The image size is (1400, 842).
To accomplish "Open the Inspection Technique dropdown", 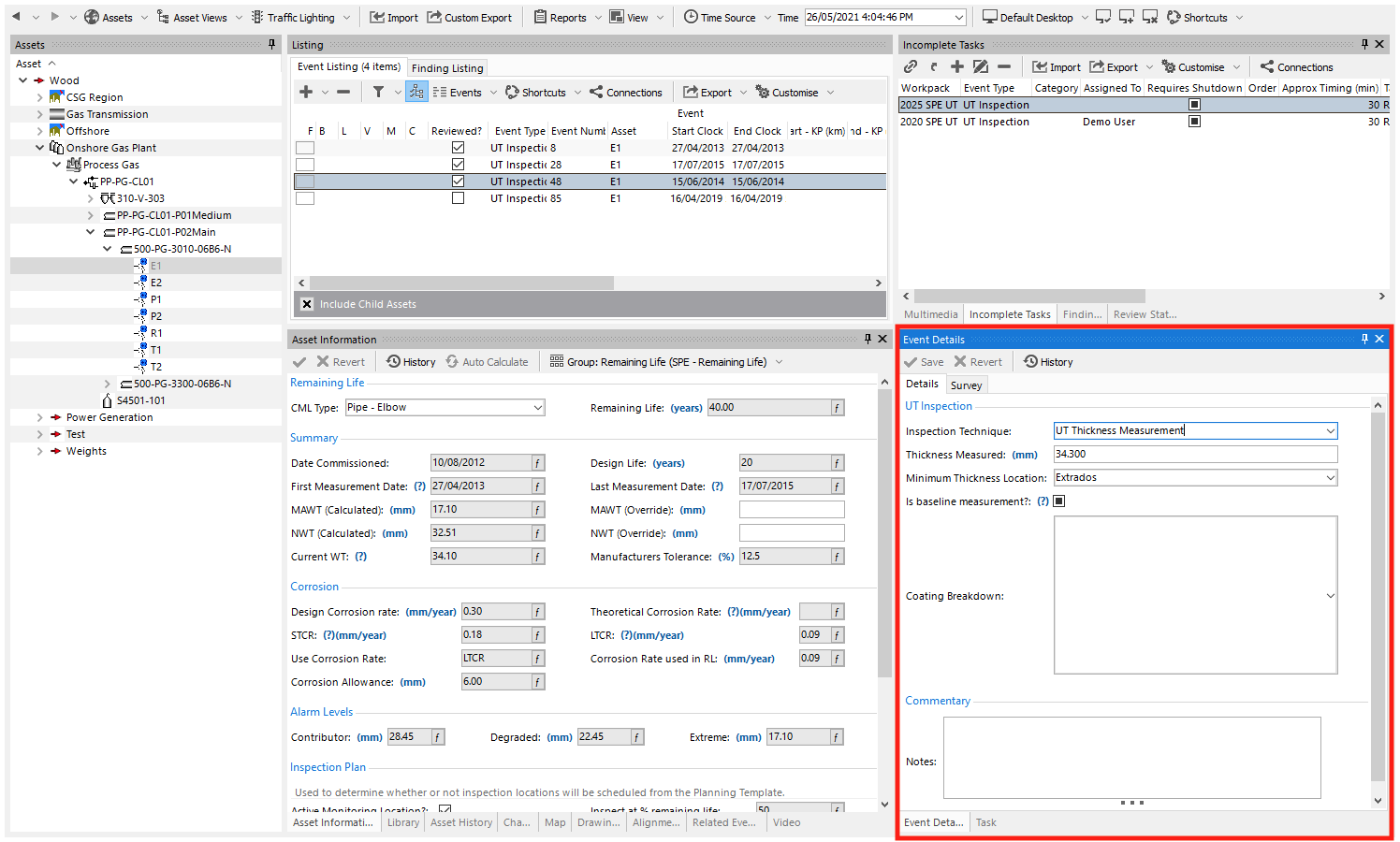I will pyautogui.click(x=1331, y=431).
